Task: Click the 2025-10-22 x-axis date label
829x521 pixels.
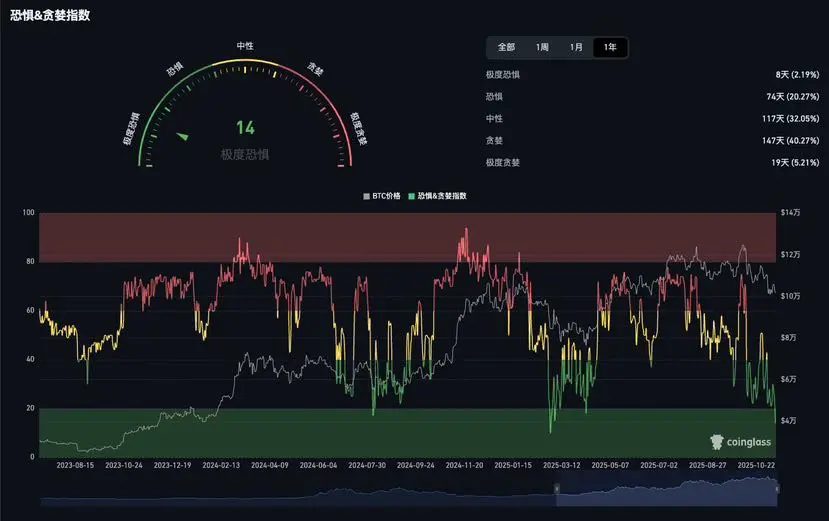Action: tap(756, 465)
